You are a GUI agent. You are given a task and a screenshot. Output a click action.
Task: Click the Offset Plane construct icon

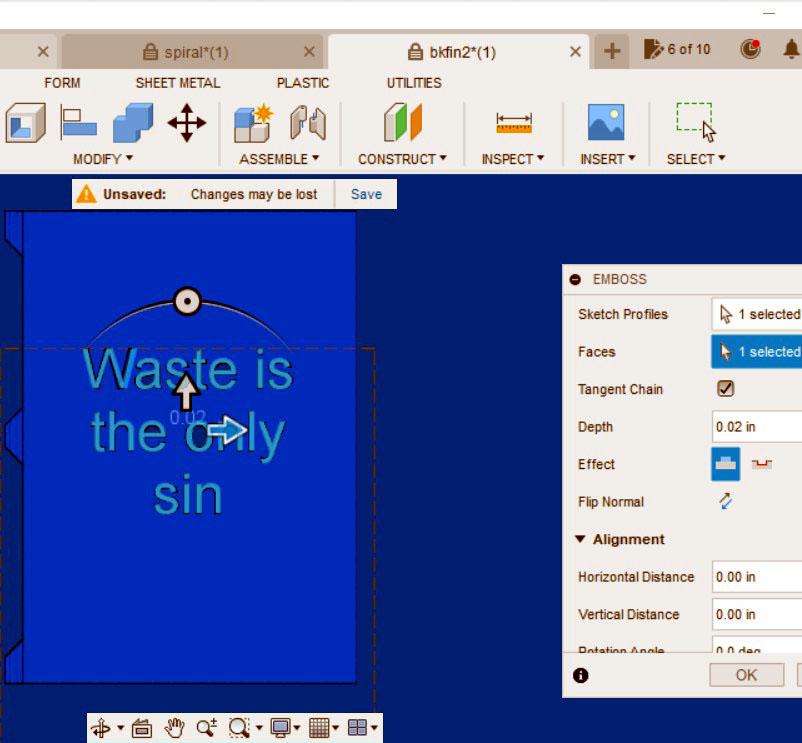(x=403, y=122)
